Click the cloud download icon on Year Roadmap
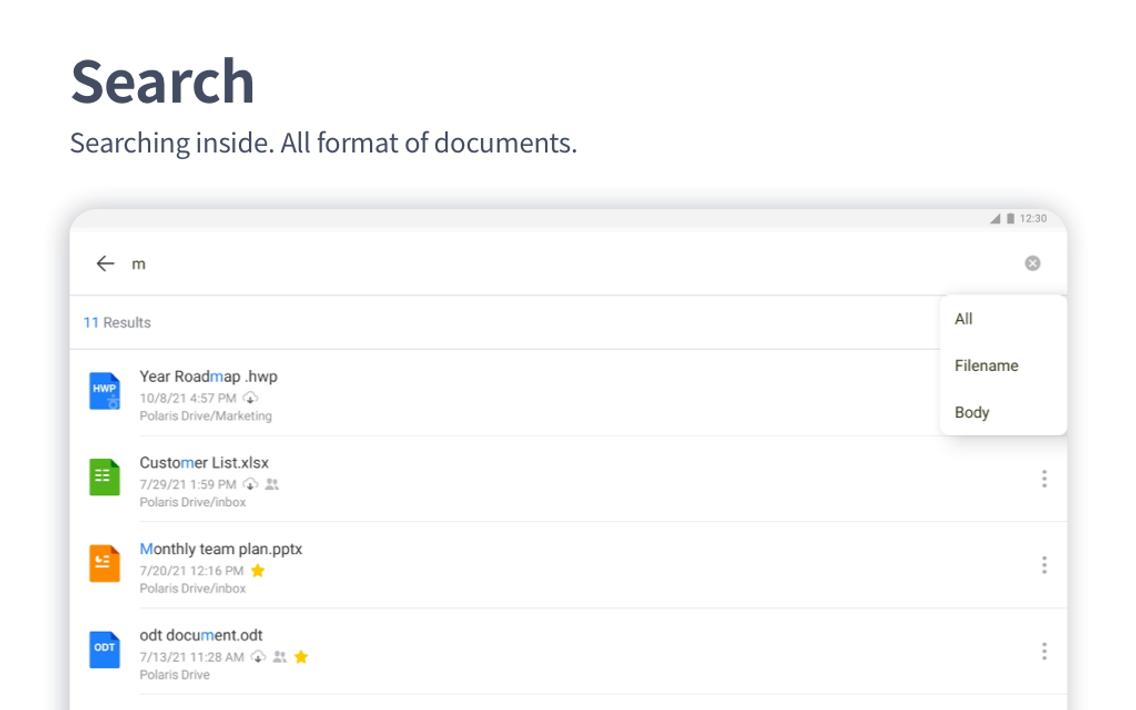The width and height of the screenshot is (1136, 710). [250, 398]
